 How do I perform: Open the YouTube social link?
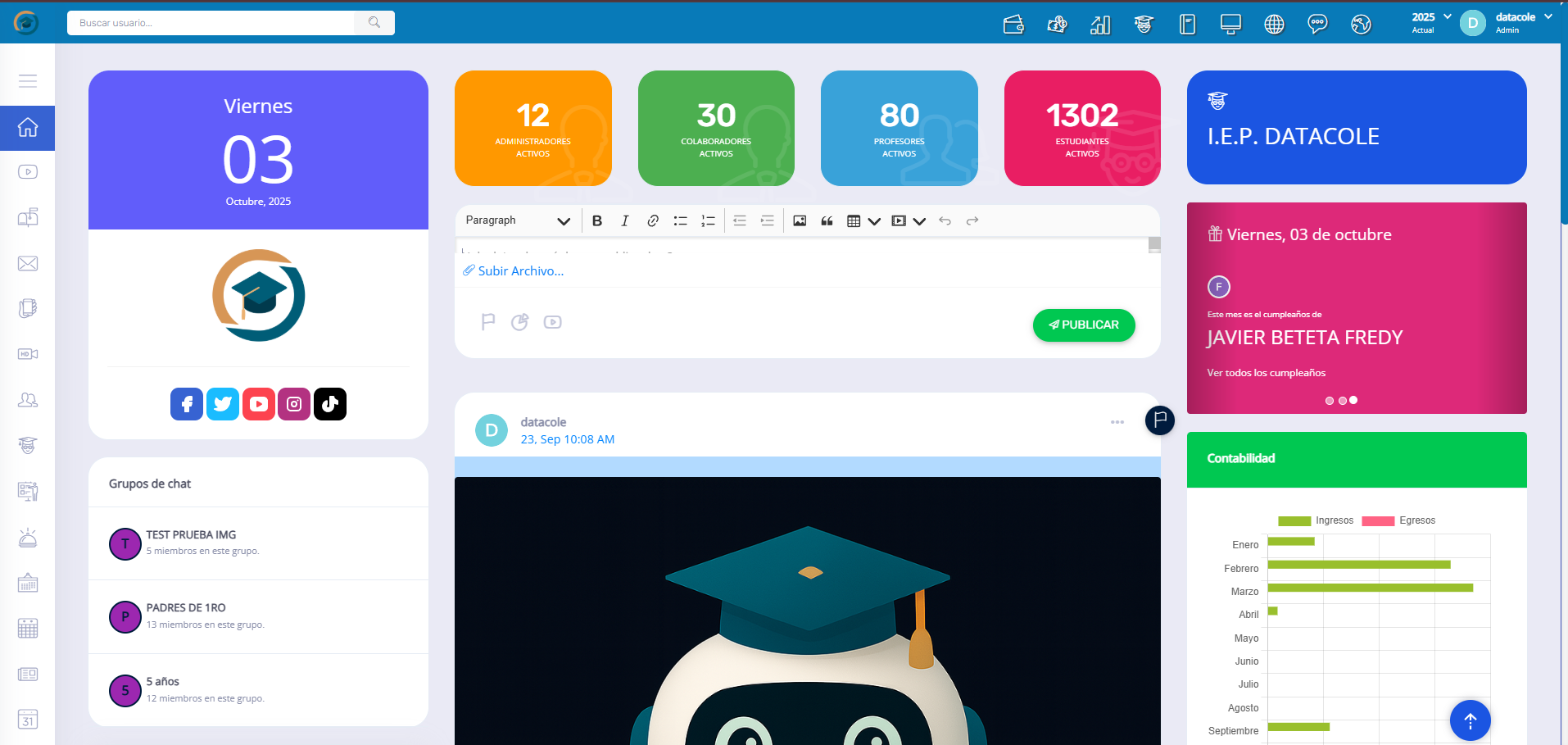[259, 404]
